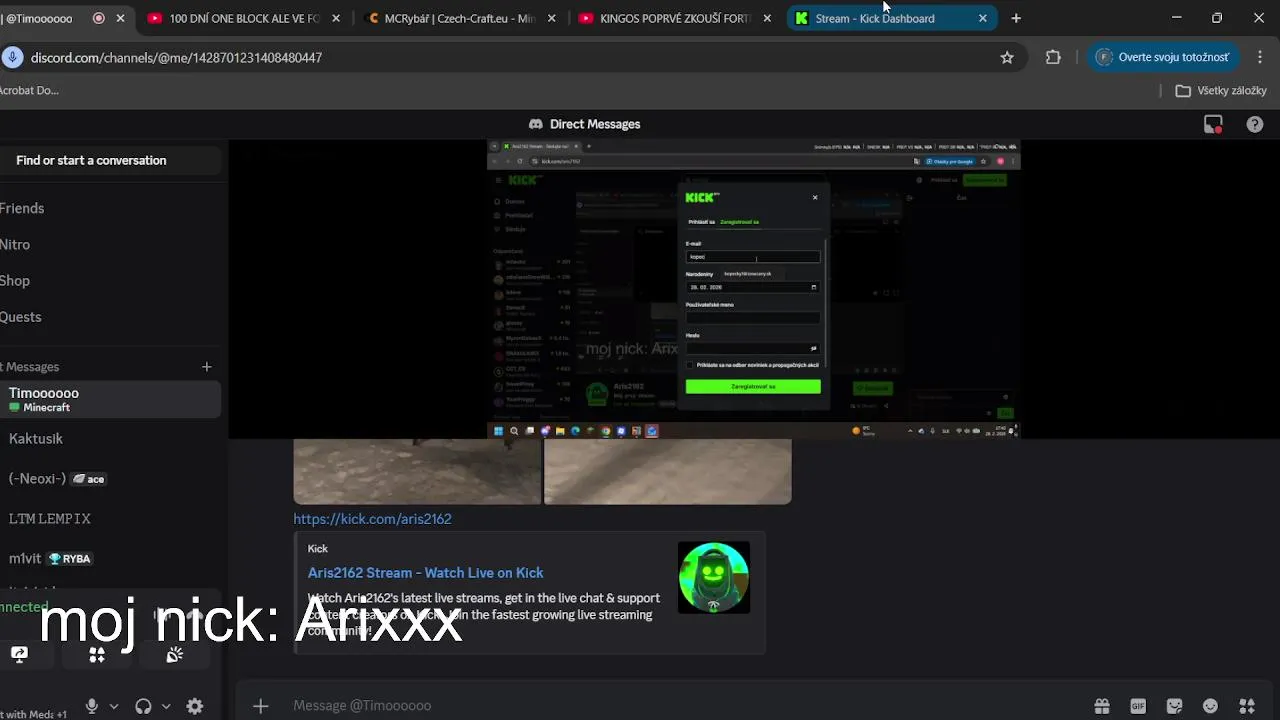Open the sticker picker
The height and width of the screenshot is (720, 1280).
click(x=1175, y=706)
